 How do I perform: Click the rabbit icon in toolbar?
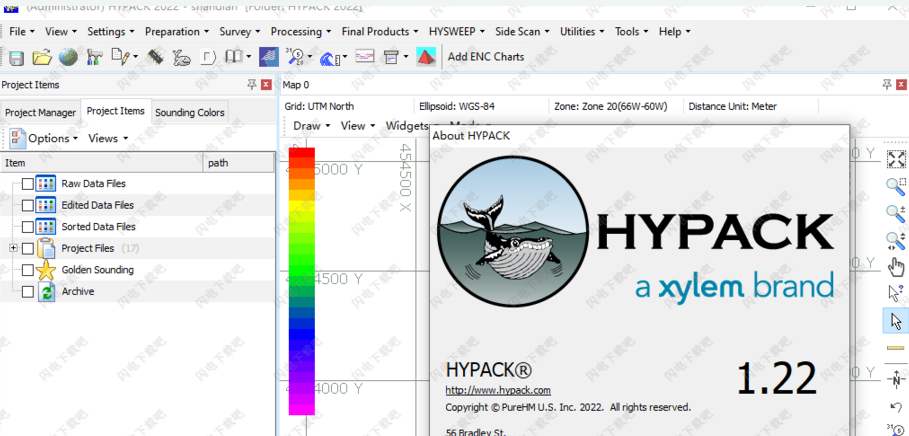[181, 57]
